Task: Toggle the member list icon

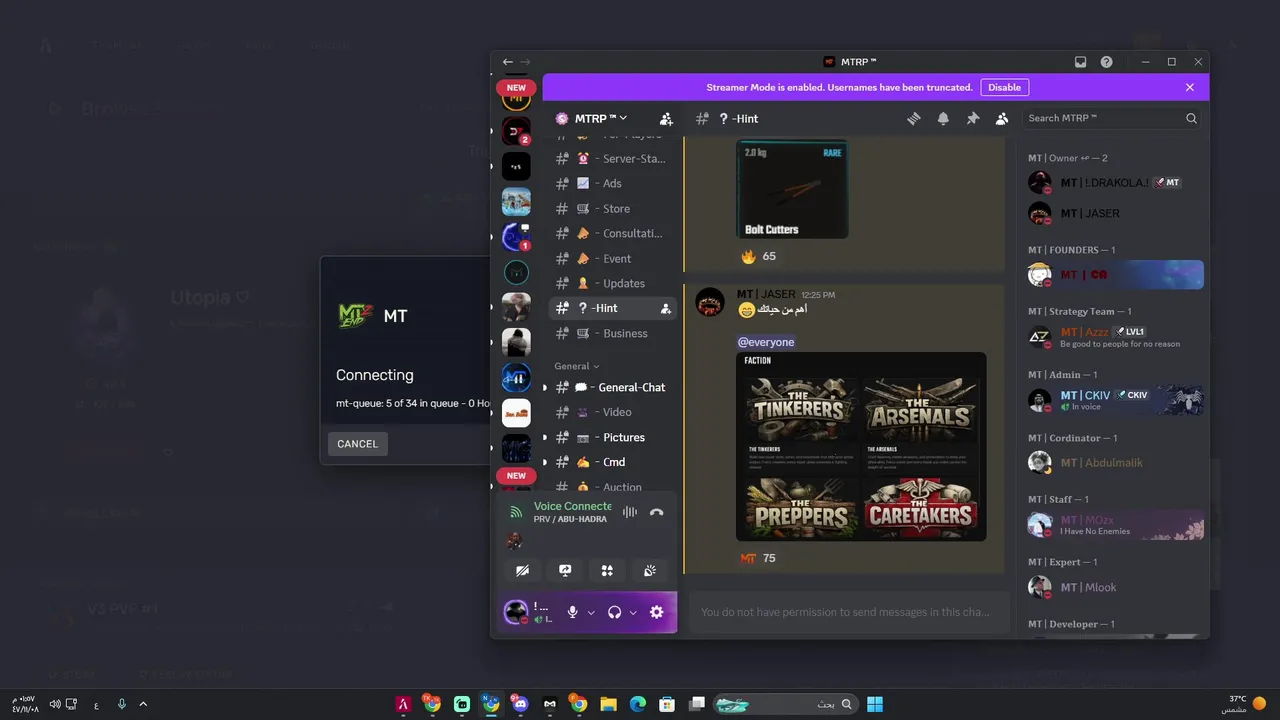Action: click(1001, 118)
